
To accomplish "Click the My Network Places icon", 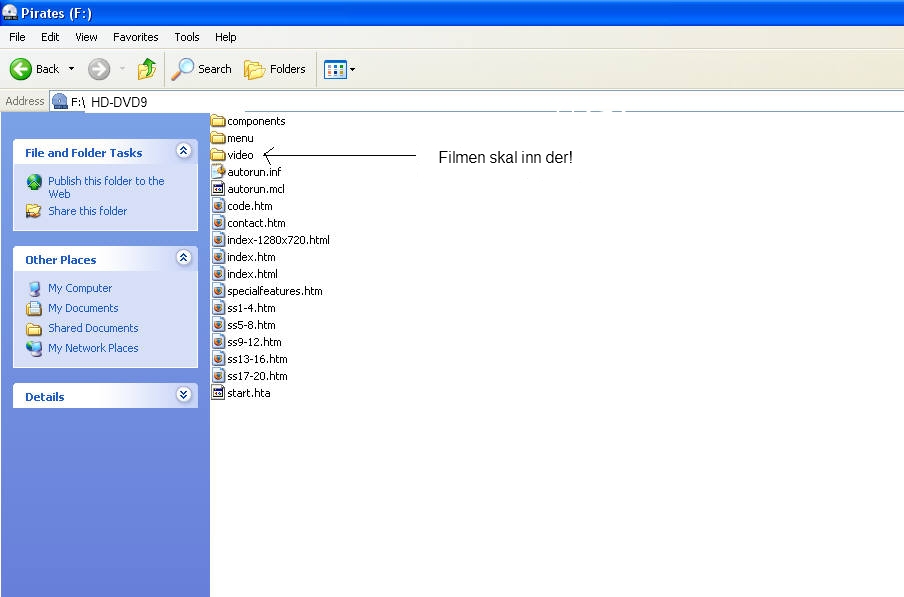I will point(34,349).
